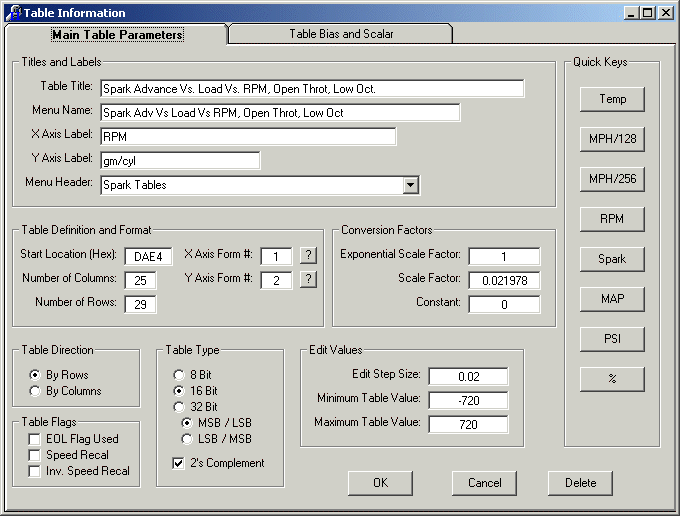Click the Table Information title bar icon
This screenshot has width=680, height=516.
[x=14, y=13]
